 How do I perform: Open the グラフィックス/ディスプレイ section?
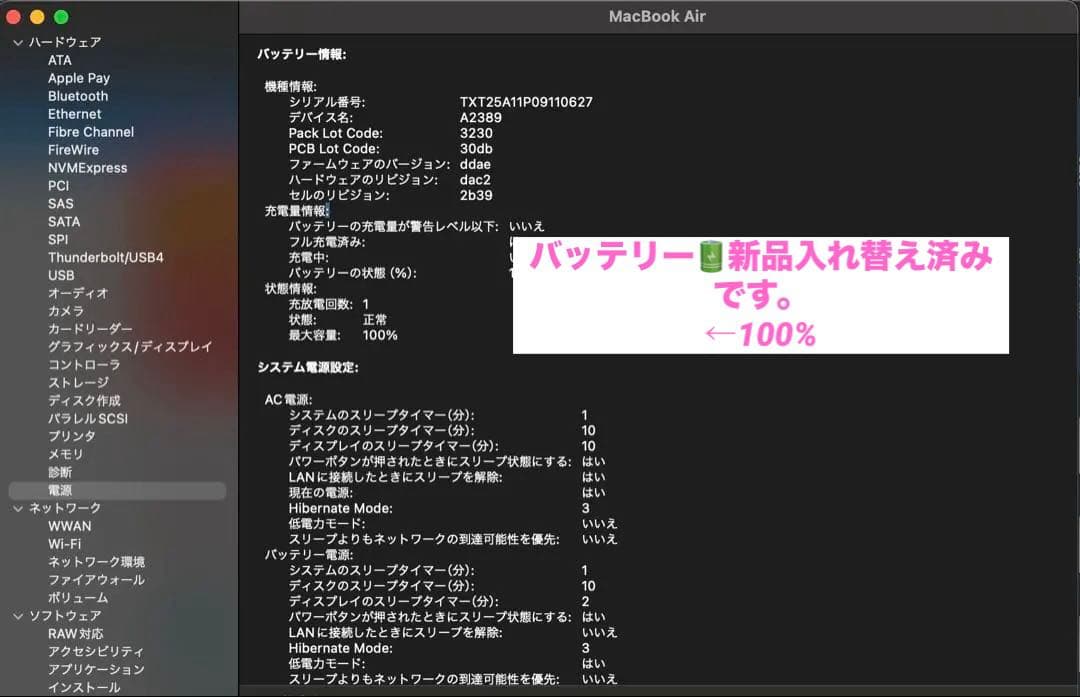point(120,346)
